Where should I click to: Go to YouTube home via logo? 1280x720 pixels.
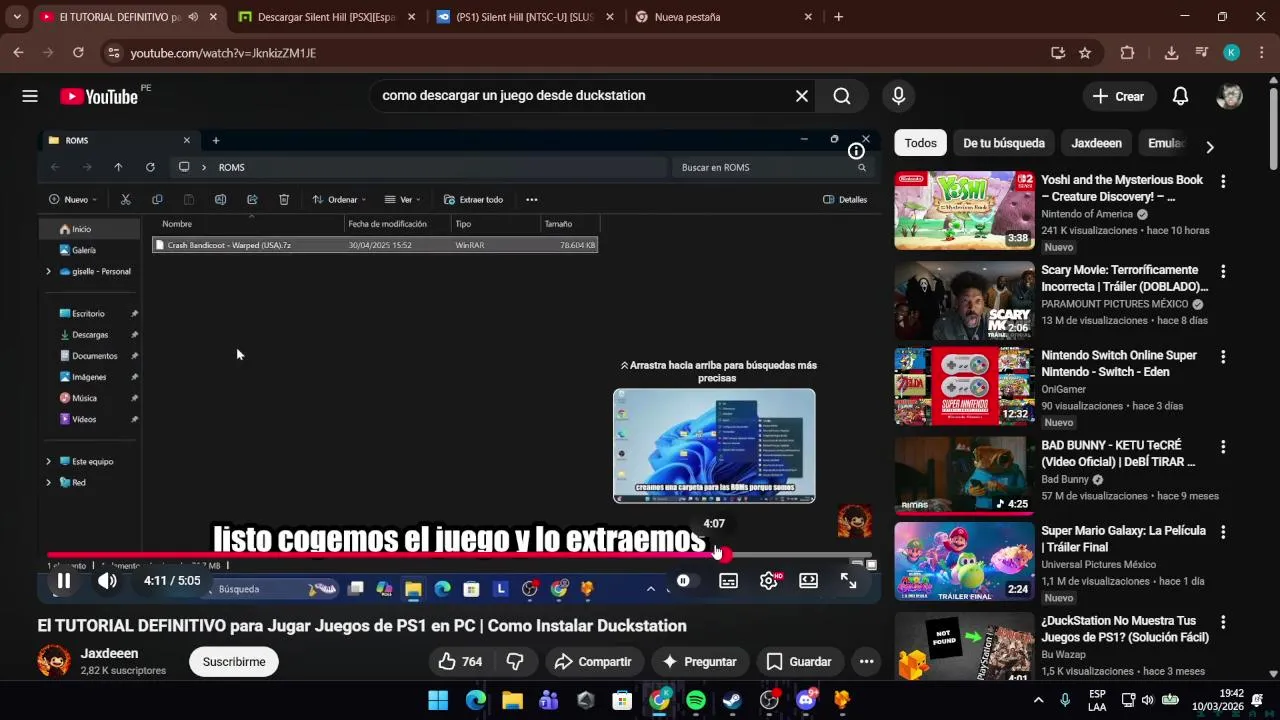point(99,96)
